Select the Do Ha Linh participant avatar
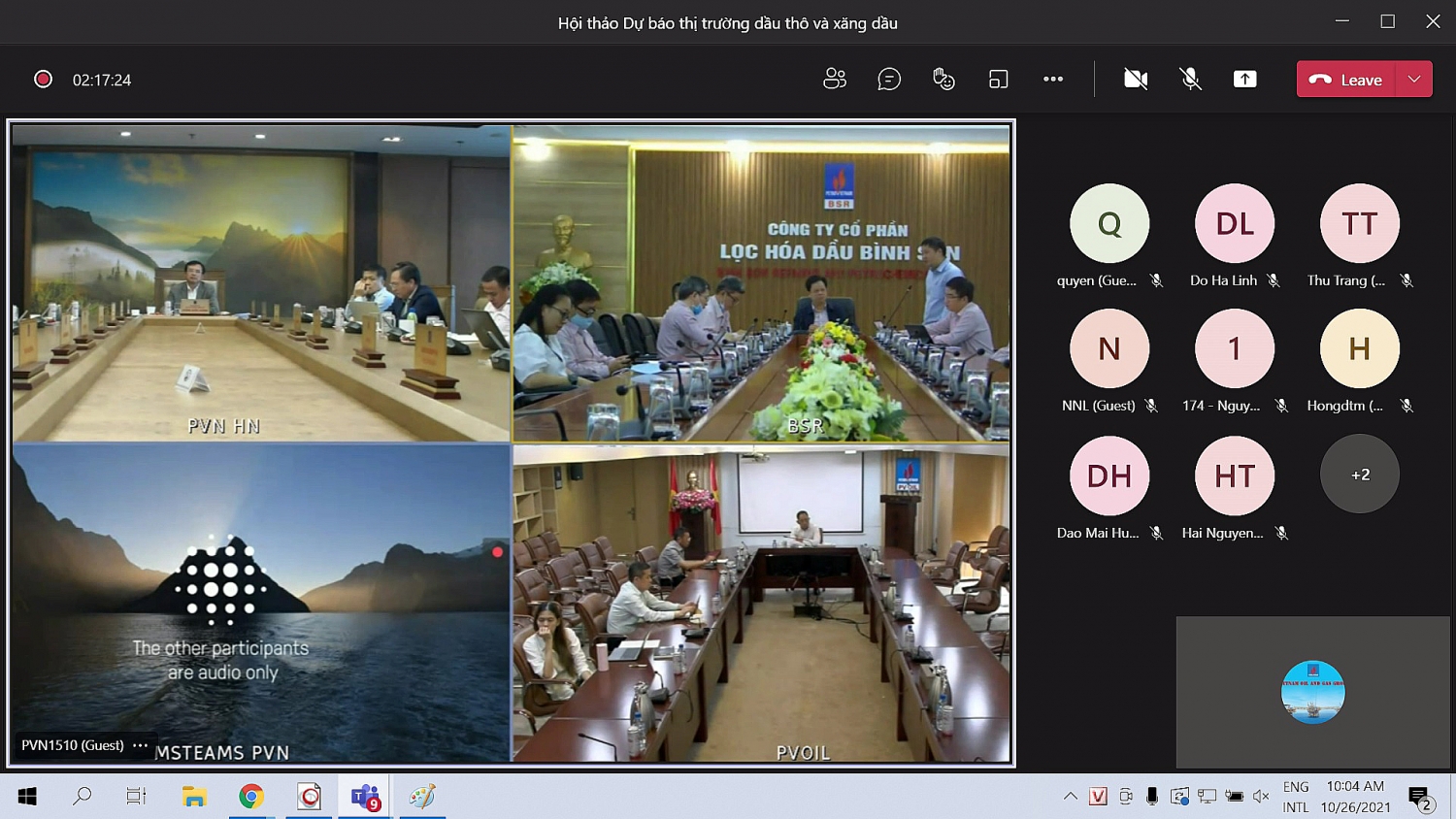This screenshot has height=819, width=1456. pyautogui.click(x=1234, y=224)
